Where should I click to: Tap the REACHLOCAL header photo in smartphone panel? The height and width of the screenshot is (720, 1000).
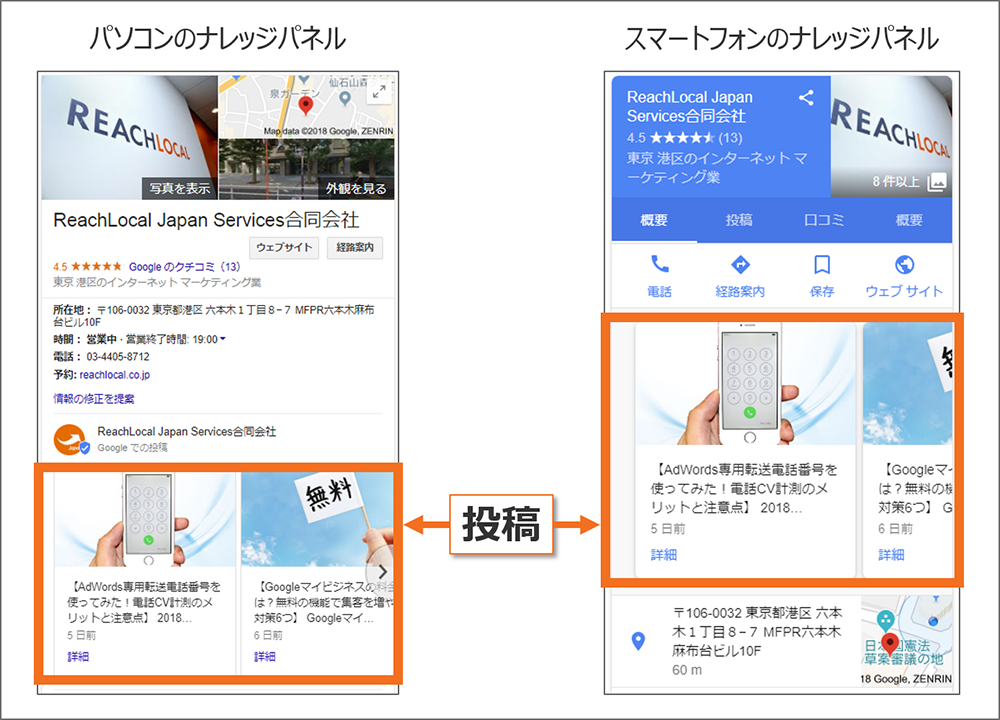pyautogui.click(x=891, y=136)
